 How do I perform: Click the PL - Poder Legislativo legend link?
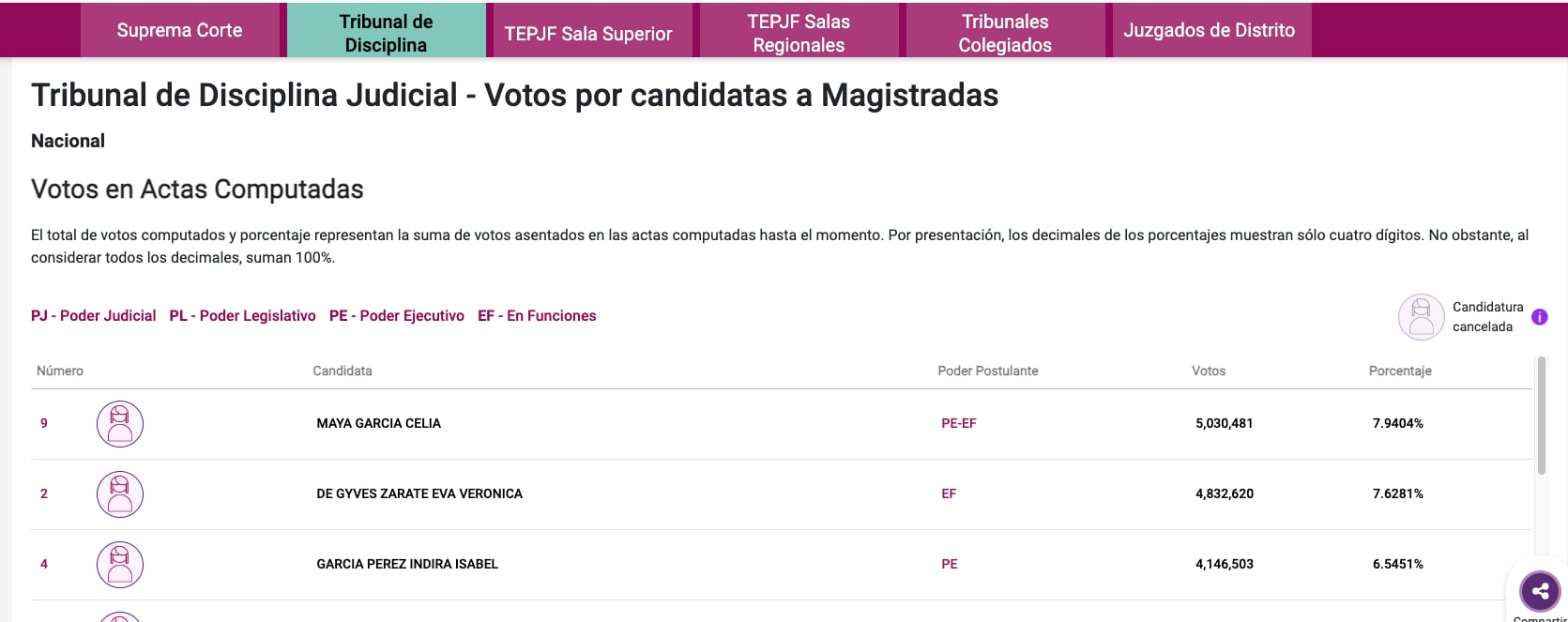pos(242,315)
